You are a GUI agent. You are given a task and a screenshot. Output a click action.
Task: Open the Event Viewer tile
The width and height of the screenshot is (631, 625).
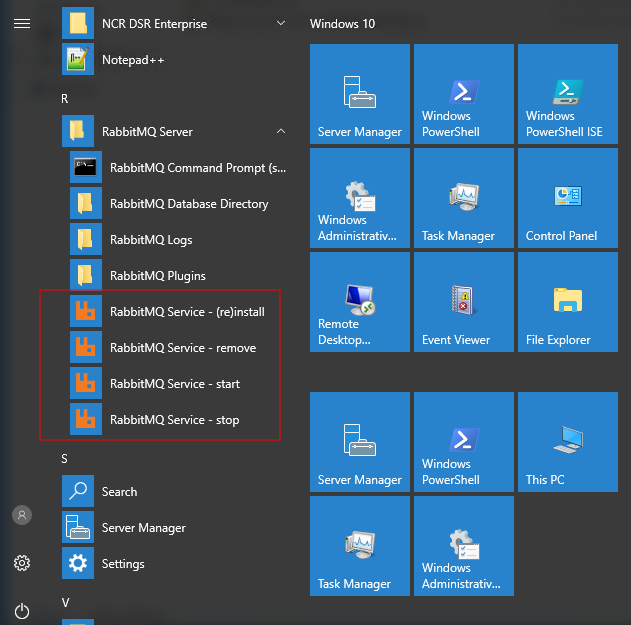(464, 302)
